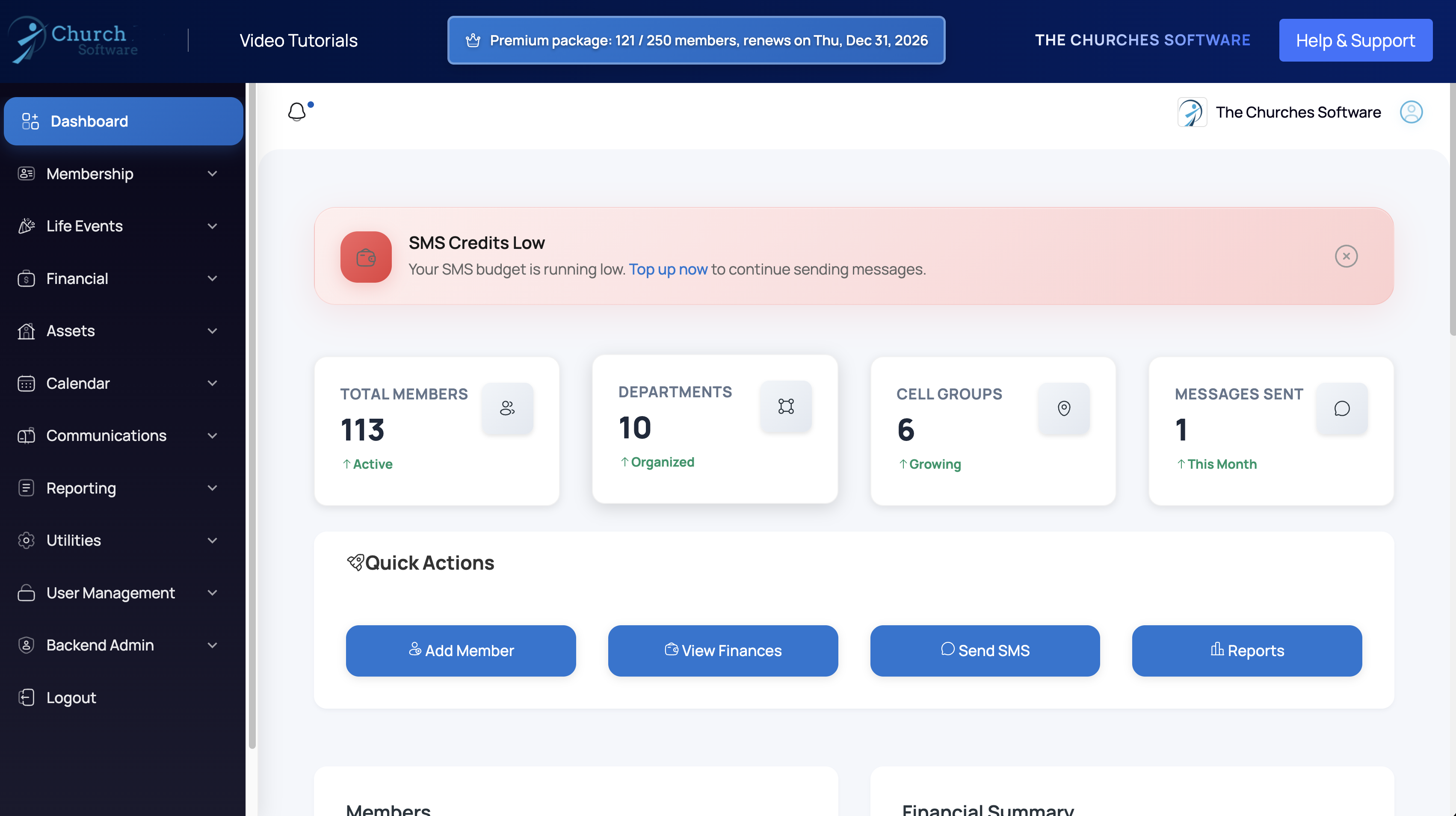This screenshot has height=816, width=1456.
Task: Expand the Financial chevron
Action: [213, 278]
